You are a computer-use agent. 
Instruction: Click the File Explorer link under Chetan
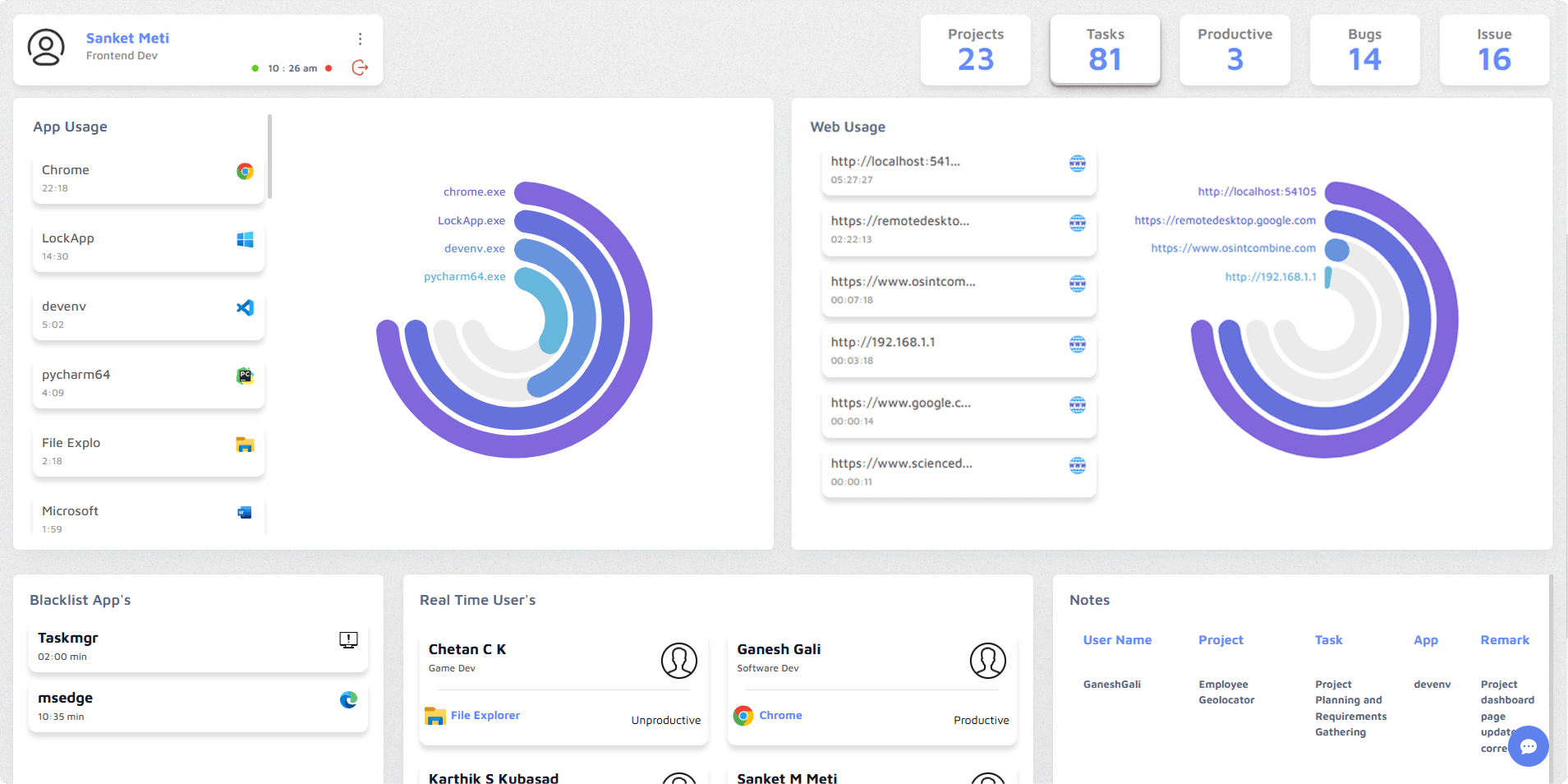tap(485, 715)
